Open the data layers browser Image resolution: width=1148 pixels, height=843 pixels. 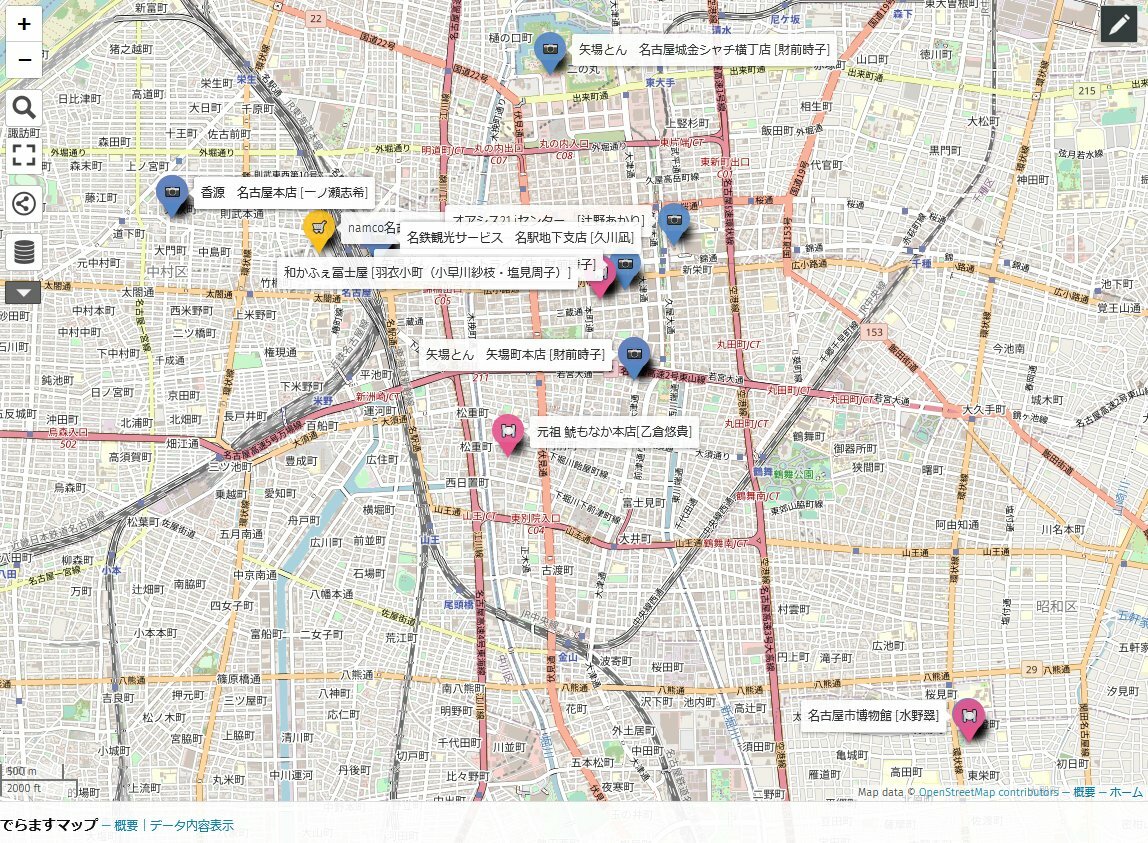24,251
